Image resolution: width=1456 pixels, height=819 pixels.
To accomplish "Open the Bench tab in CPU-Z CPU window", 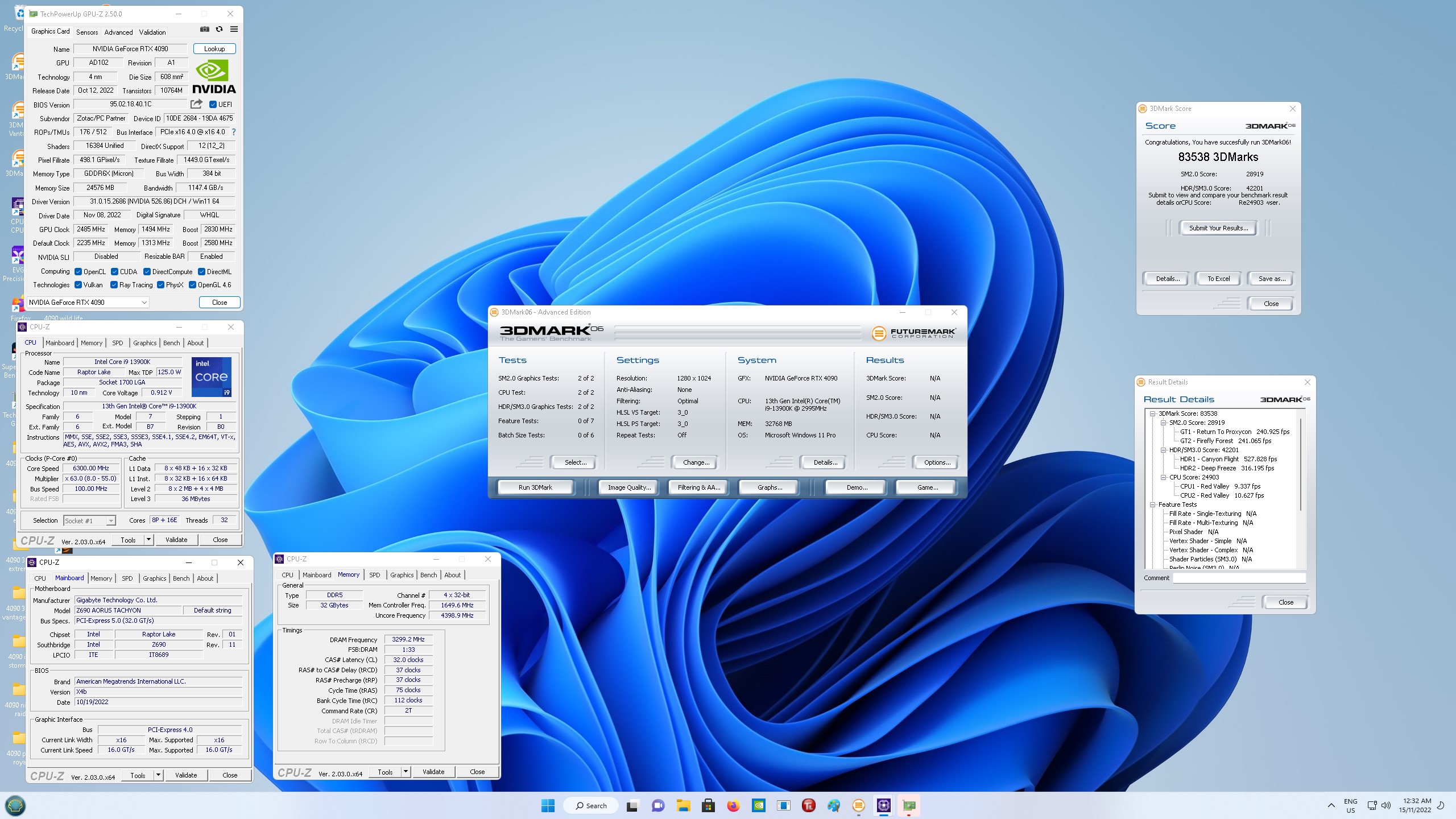I will pos(171,343).
